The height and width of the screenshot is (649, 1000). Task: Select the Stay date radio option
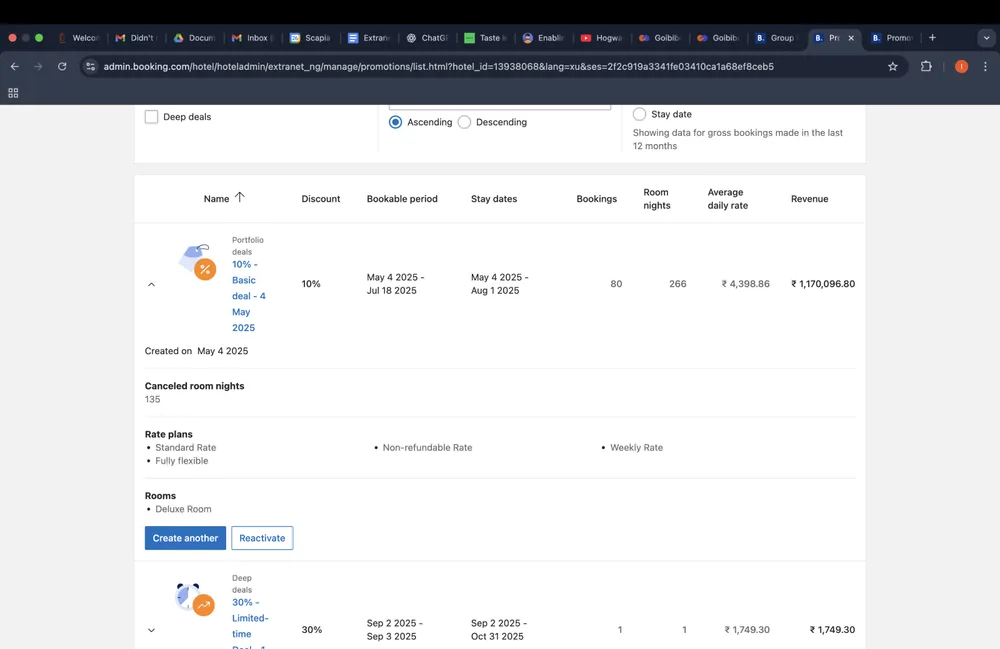pos(639,114)
